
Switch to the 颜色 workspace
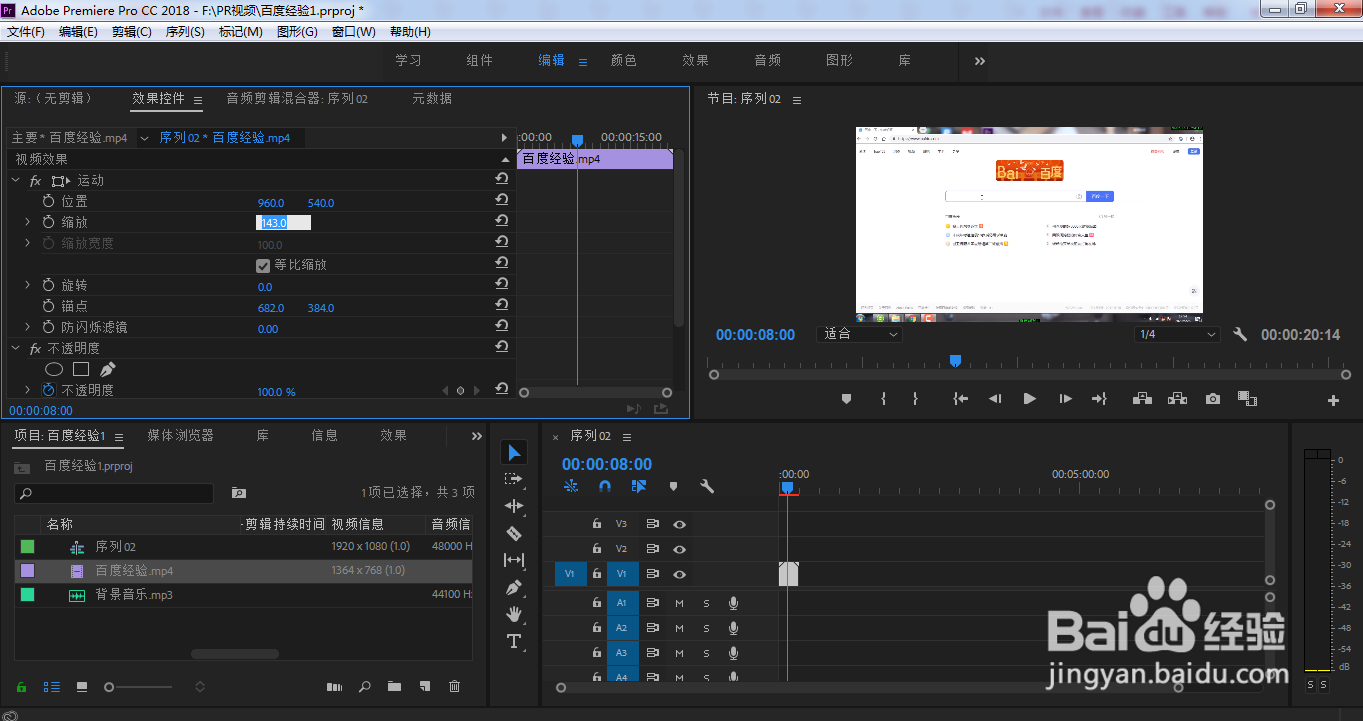click(624, 61)
